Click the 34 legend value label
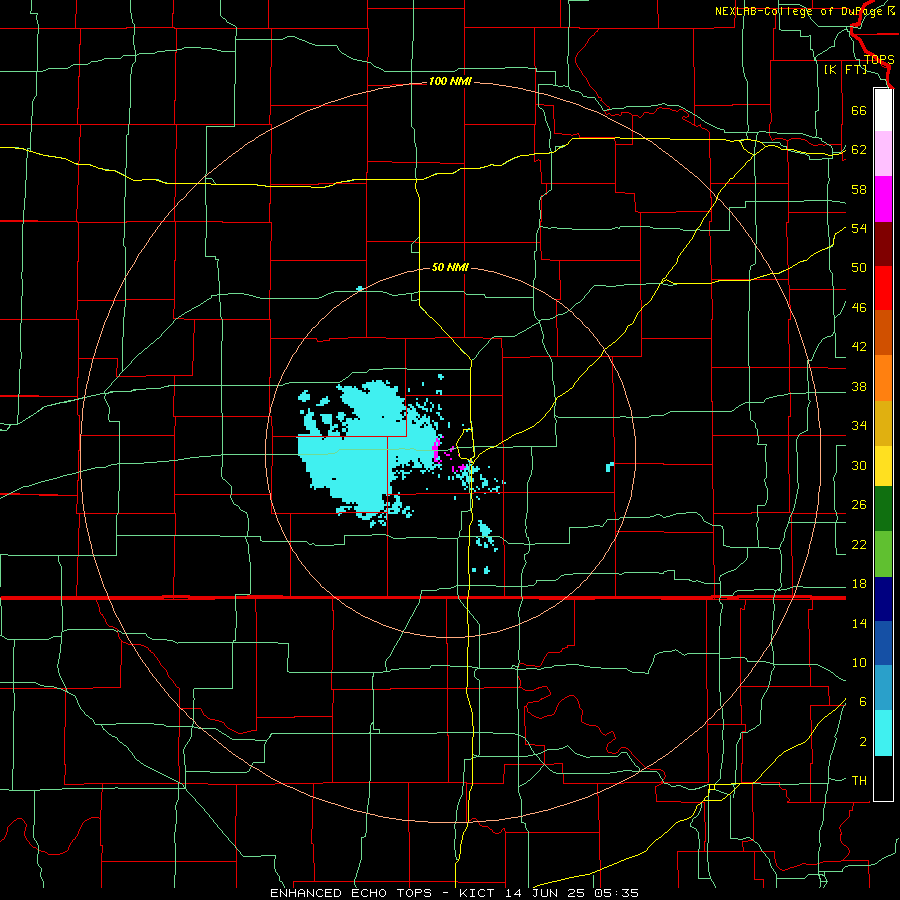The image size is (900, 900). tap(859, 426)
